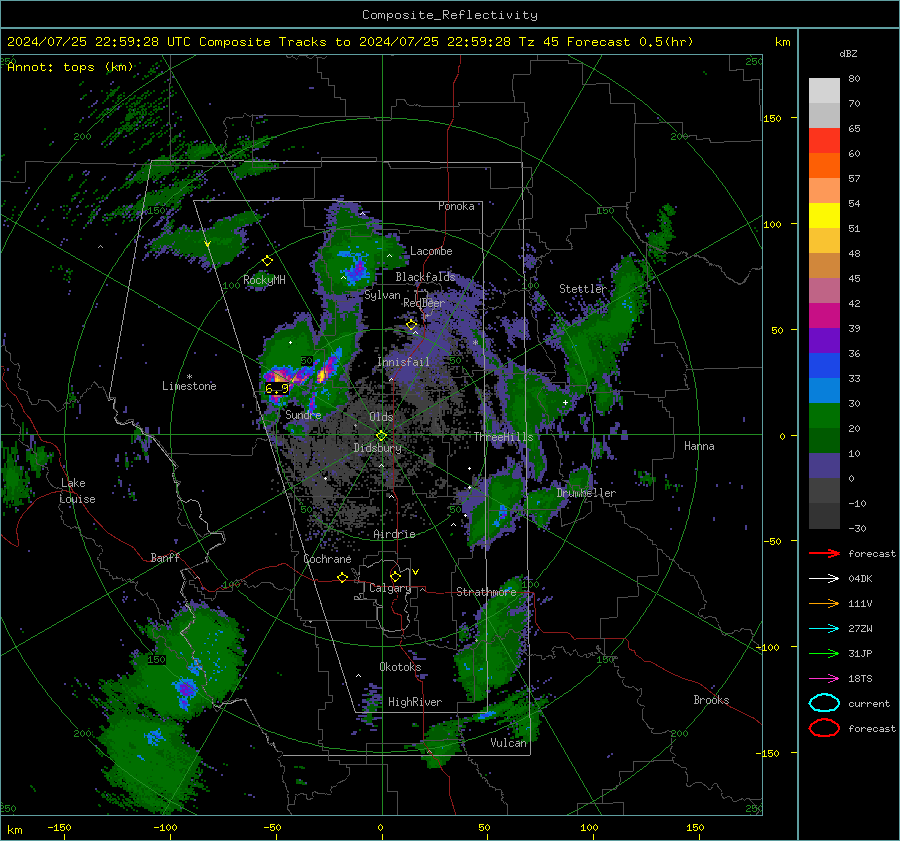Click the Cochrane city label
This screenshot has height=841, width=900.
click(x=327, y=559)
